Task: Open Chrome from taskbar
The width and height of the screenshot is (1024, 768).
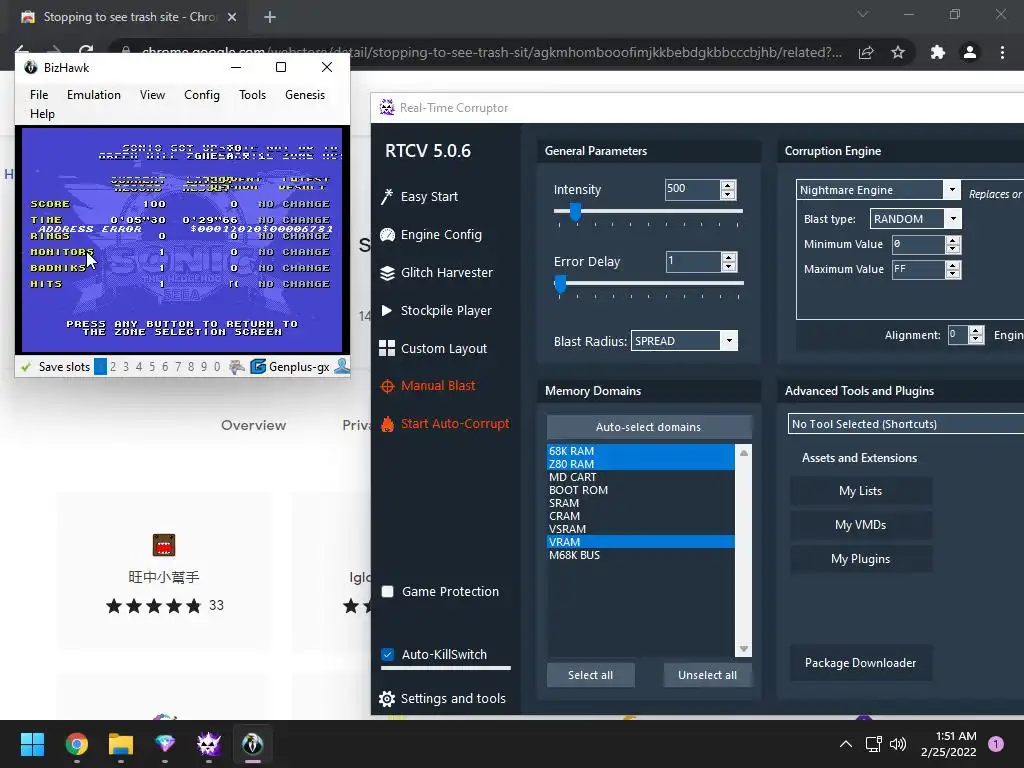Action: [x=76, y=744]
